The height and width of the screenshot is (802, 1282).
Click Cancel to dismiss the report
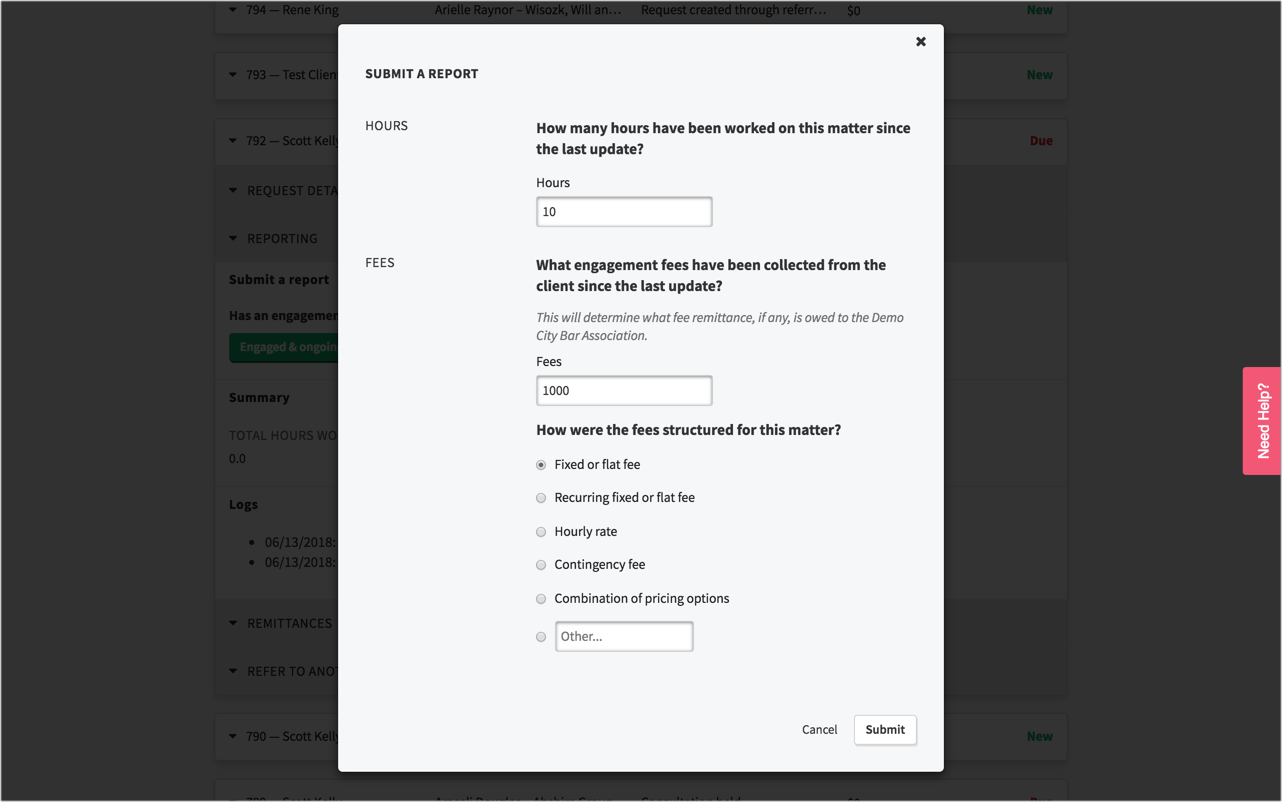pyautogui.click(x=819, y=730)
